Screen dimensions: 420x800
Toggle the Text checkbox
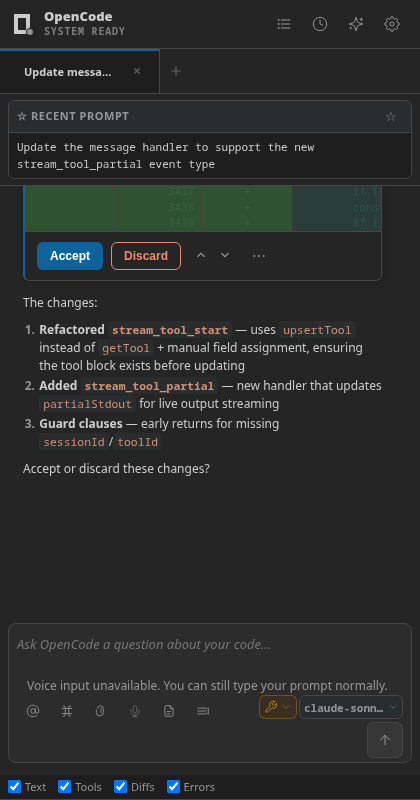tap(15, 786)
